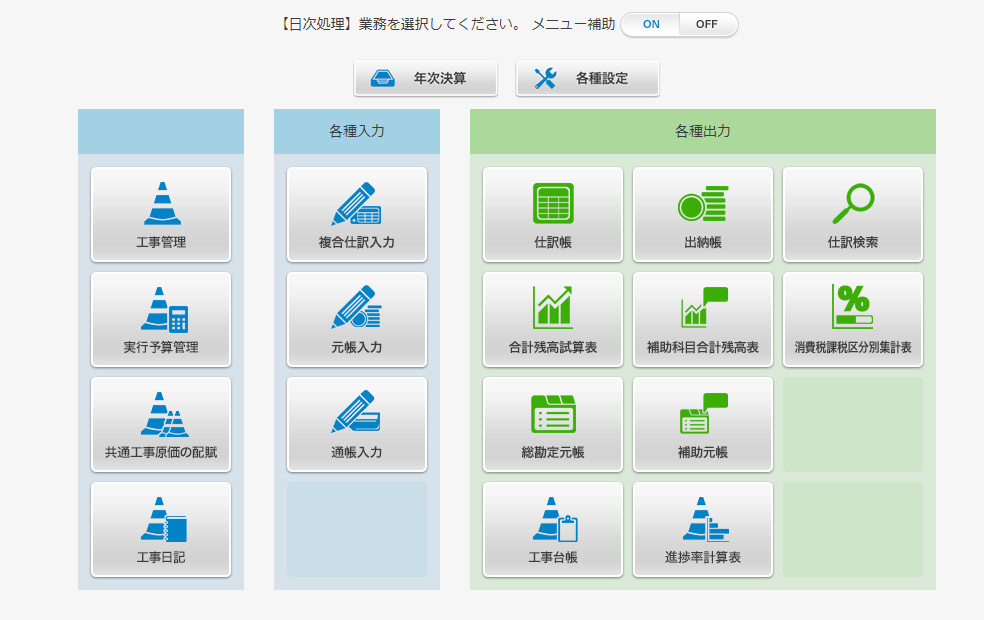
Task: Open 出納帳 coins tile
Action: (702, 215)
